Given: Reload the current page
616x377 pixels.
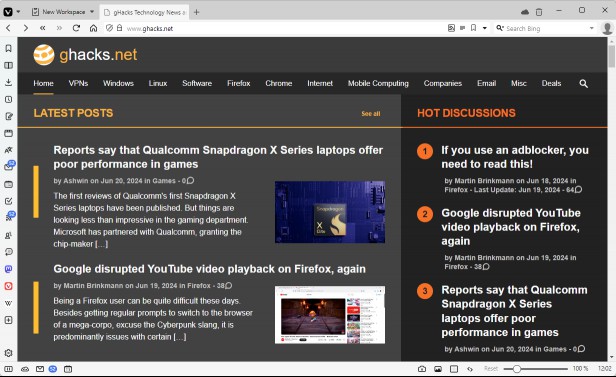Looking at the screenshot, I should click(76, 28).
